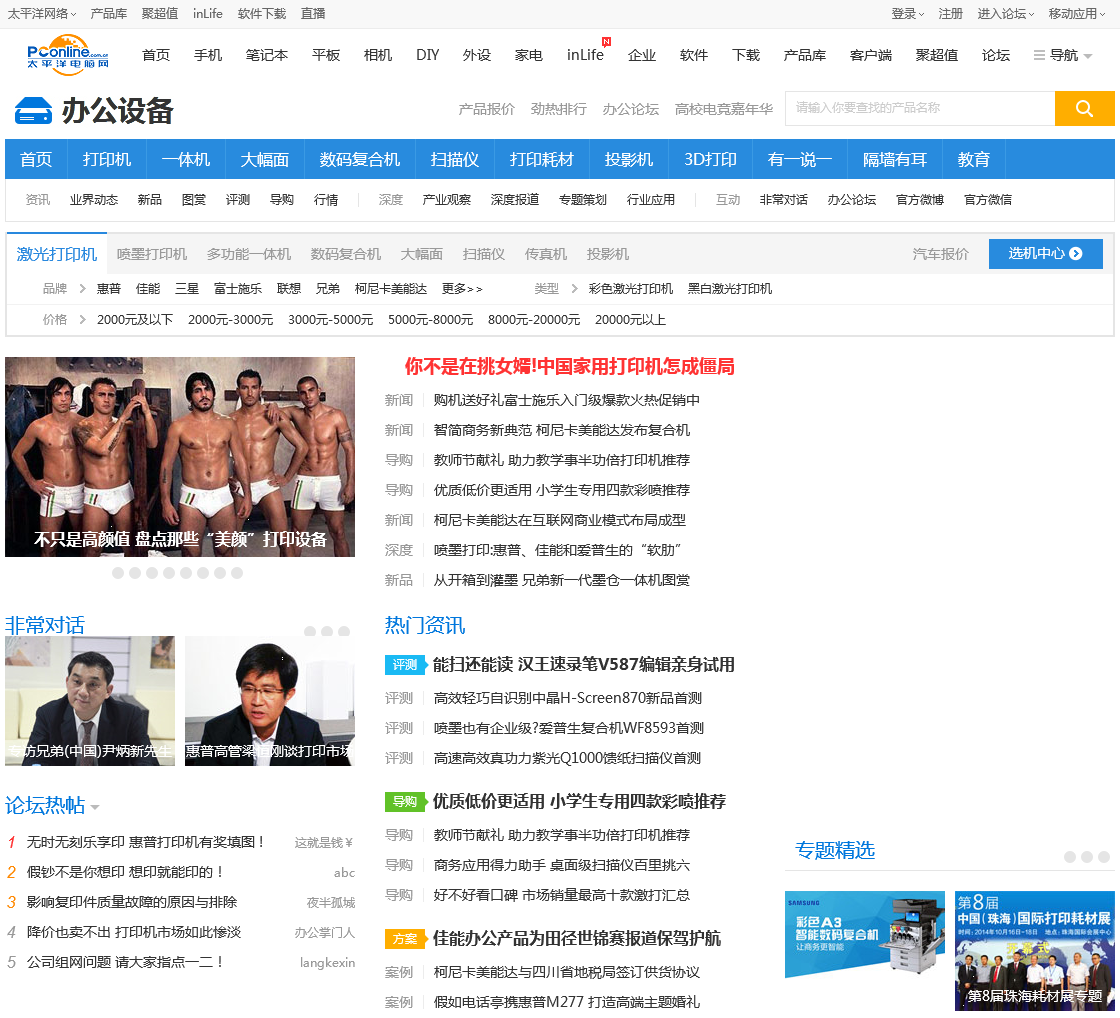The height and width of the screenshot is (1018, 1120).
Task: Open 教育 blue nav item
Action: [974, 159]
